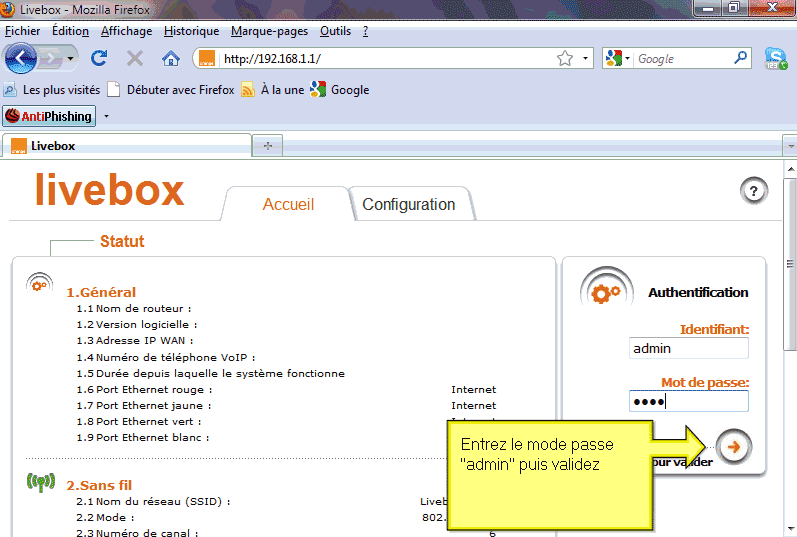
Task: Click the URL field showing http://192.168.1.1/
Action: 386,58
